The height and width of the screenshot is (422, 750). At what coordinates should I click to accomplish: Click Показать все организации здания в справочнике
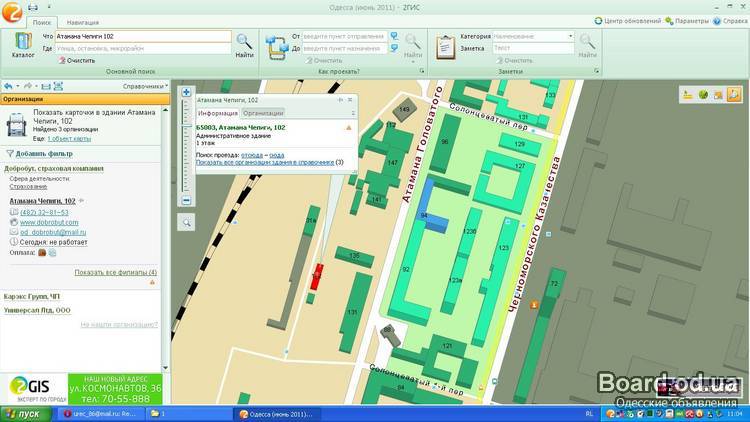point(265,162)
